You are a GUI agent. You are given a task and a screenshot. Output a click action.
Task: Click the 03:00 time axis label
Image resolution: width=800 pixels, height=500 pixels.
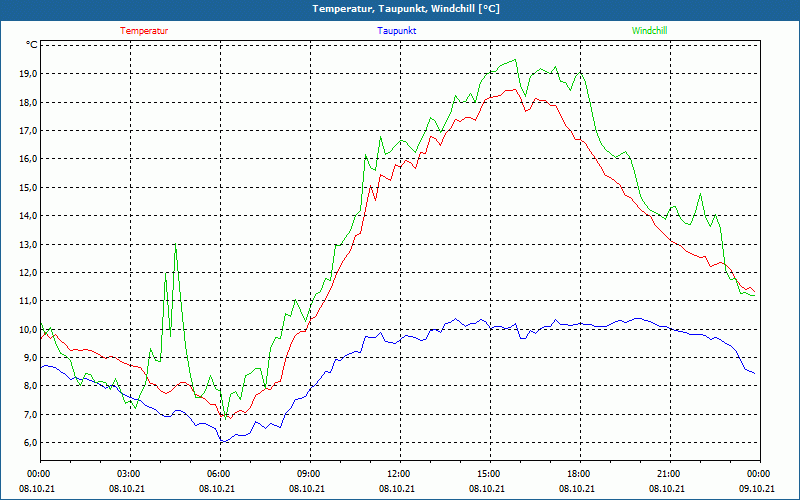click(130, 474)
